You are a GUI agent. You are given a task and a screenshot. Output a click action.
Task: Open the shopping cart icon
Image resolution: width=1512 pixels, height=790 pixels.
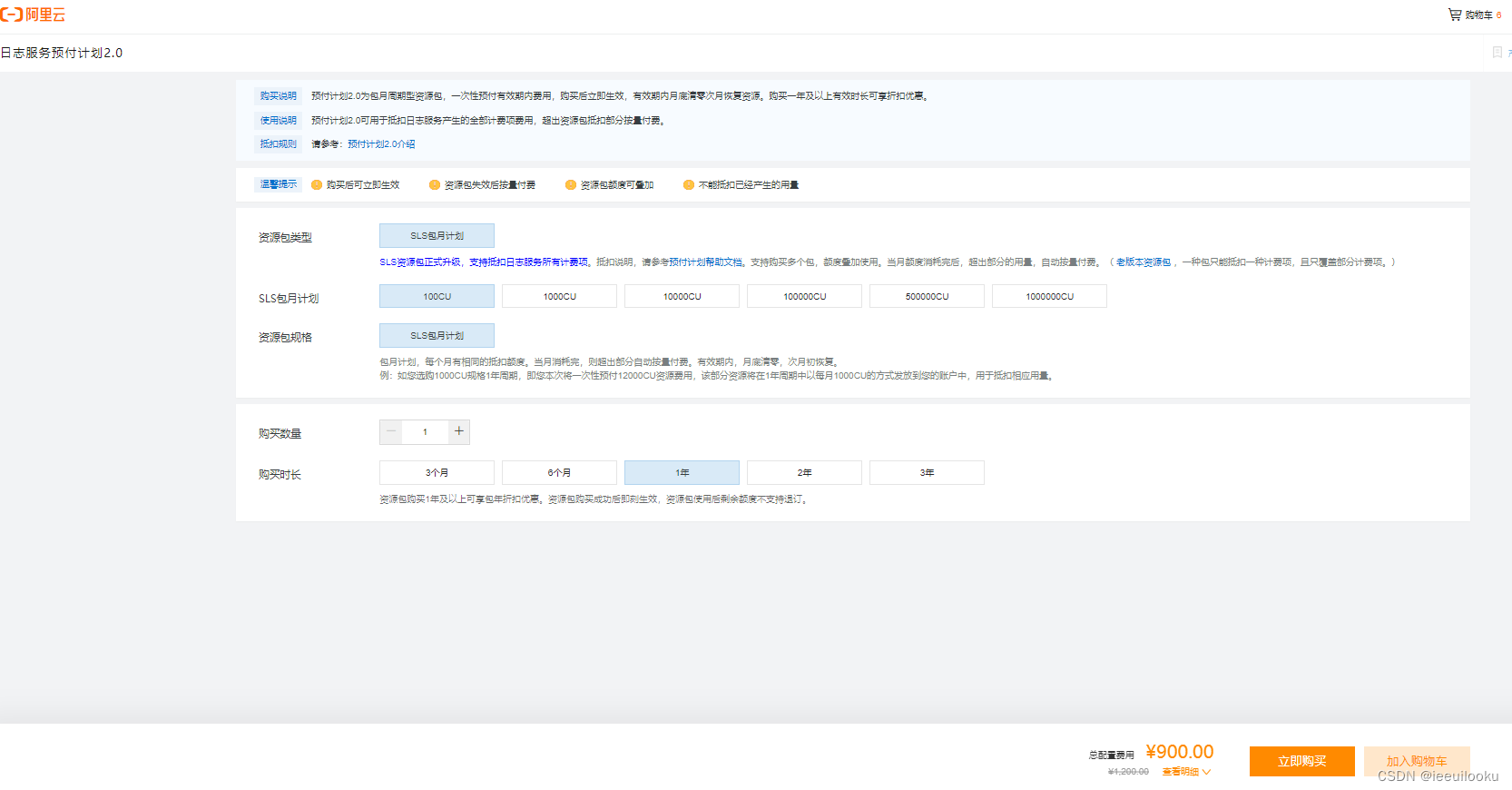[1455, 15]
